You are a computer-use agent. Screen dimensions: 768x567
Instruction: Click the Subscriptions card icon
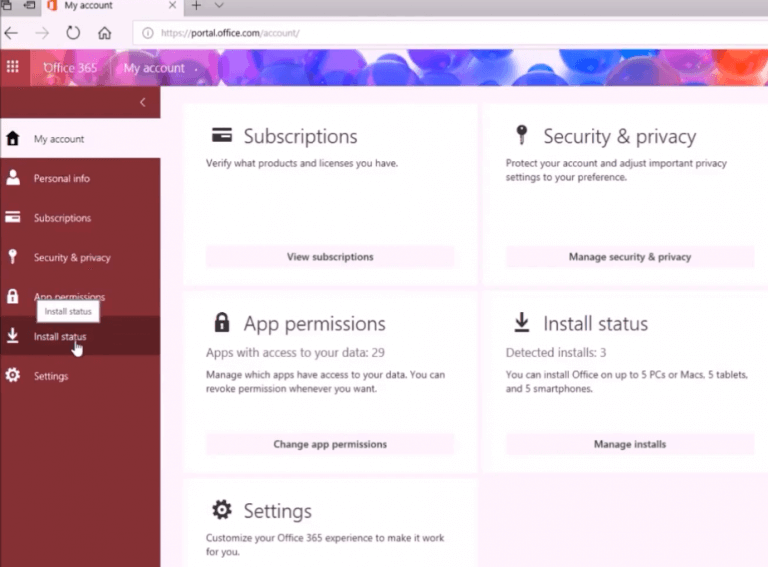[222, 135]
